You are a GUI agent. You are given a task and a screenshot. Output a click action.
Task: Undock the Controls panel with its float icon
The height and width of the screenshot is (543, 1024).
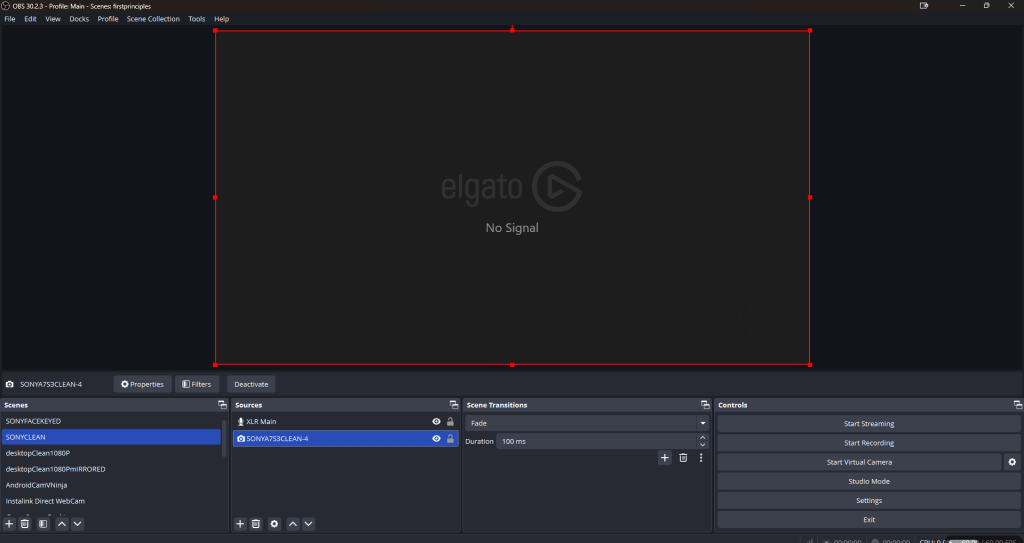pos(1017,405)
